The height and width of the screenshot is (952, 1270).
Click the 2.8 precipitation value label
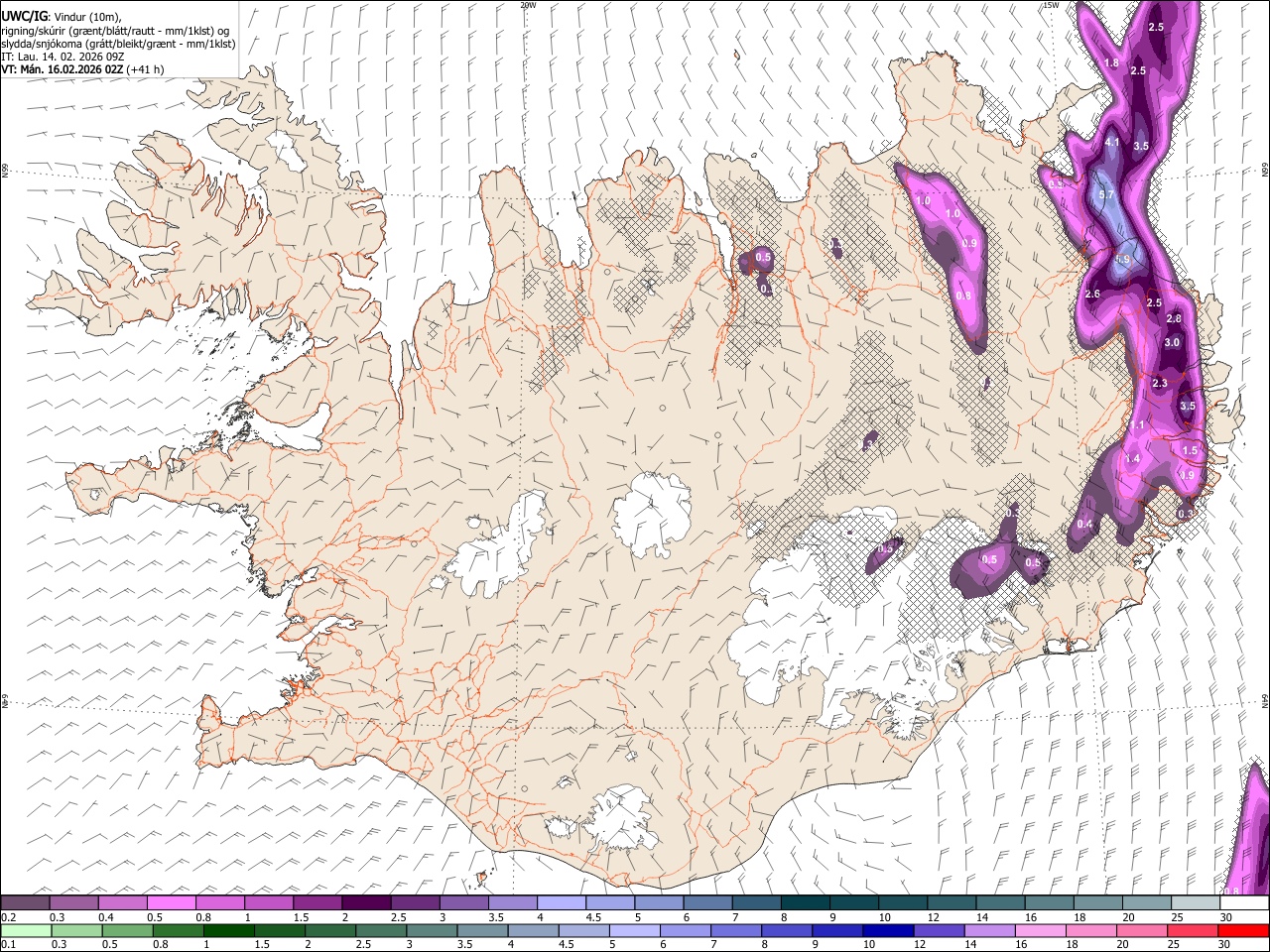(1174, 319)
